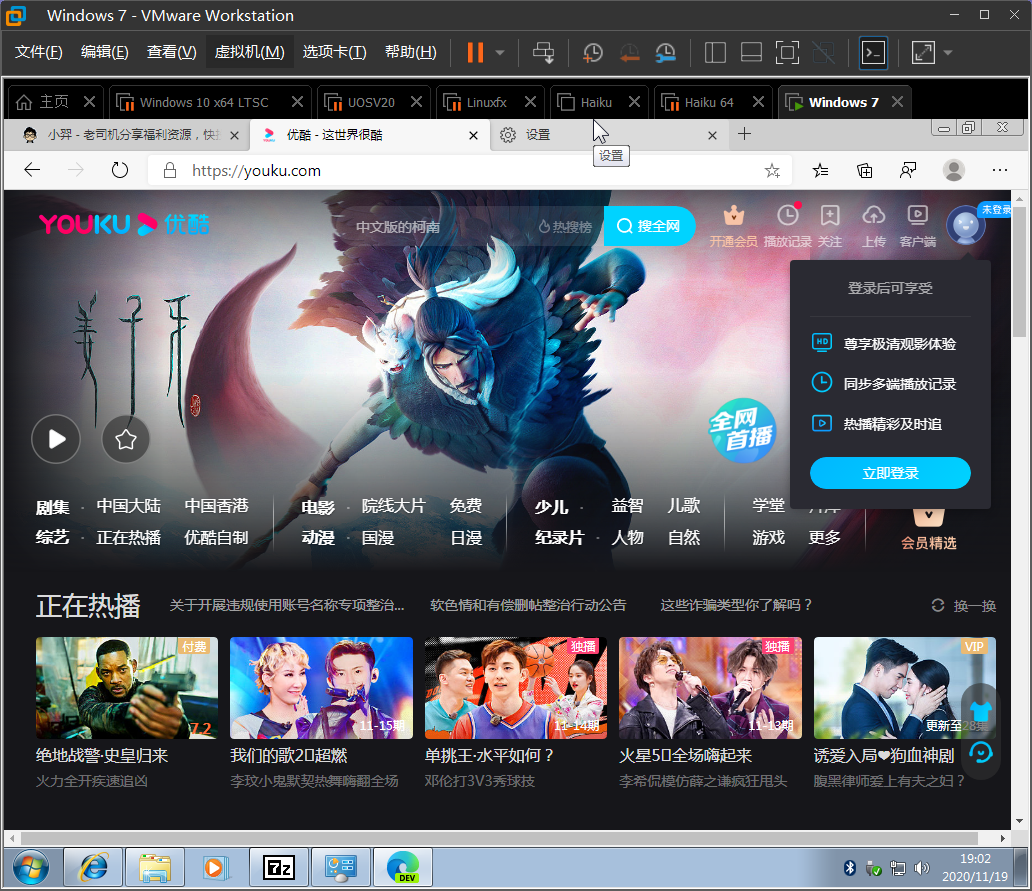Toggle the VM thumbnail bar
The height and width of the screenshot is (891, 1032).
click(x=751, y=53)
